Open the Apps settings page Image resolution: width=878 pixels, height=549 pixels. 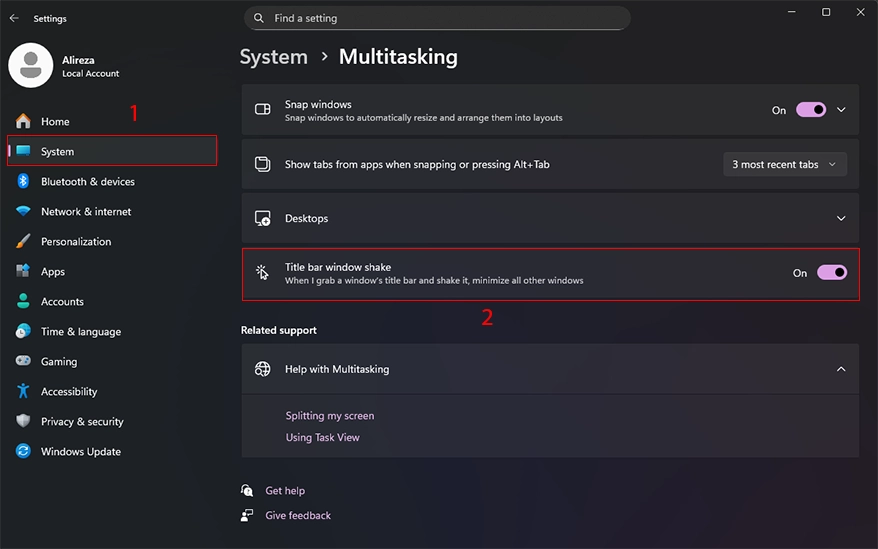(53, 271)
